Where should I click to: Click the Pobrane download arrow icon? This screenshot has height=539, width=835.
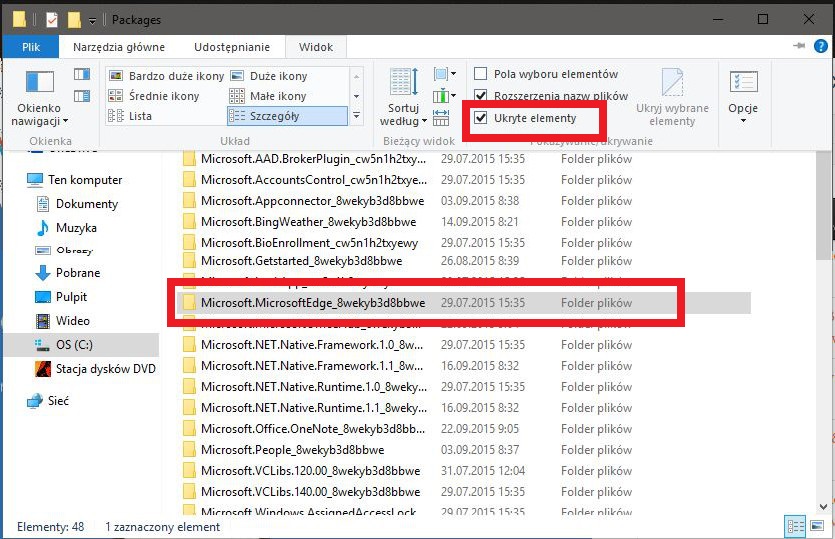click(43, 273)
